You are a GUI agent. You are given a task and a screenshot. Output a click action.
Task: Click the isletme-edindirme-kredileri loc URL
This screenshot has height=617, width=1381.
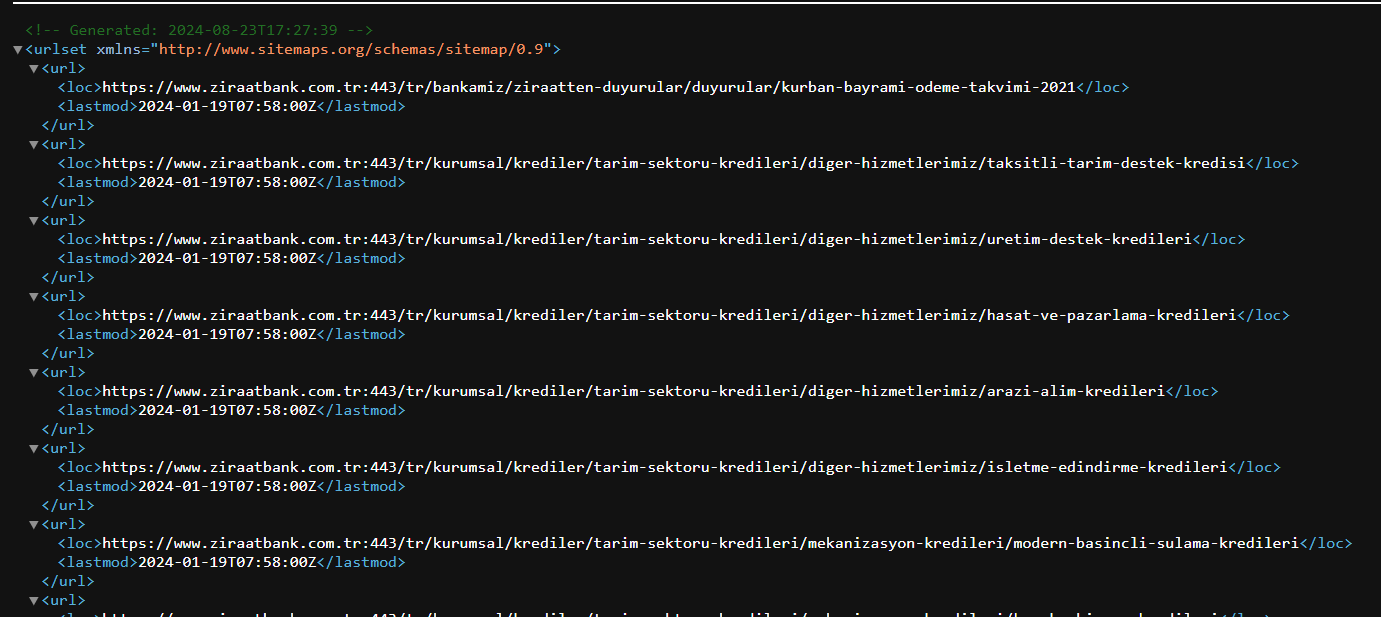click(x=665, y=467)
